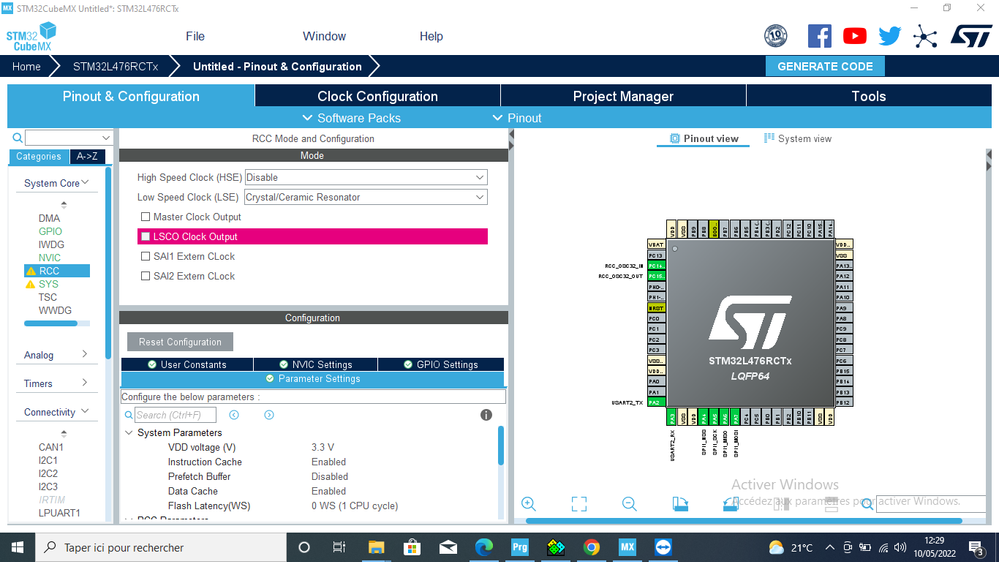
Task: Open the Pinout dropdown menu
Action: coord(517,118)
